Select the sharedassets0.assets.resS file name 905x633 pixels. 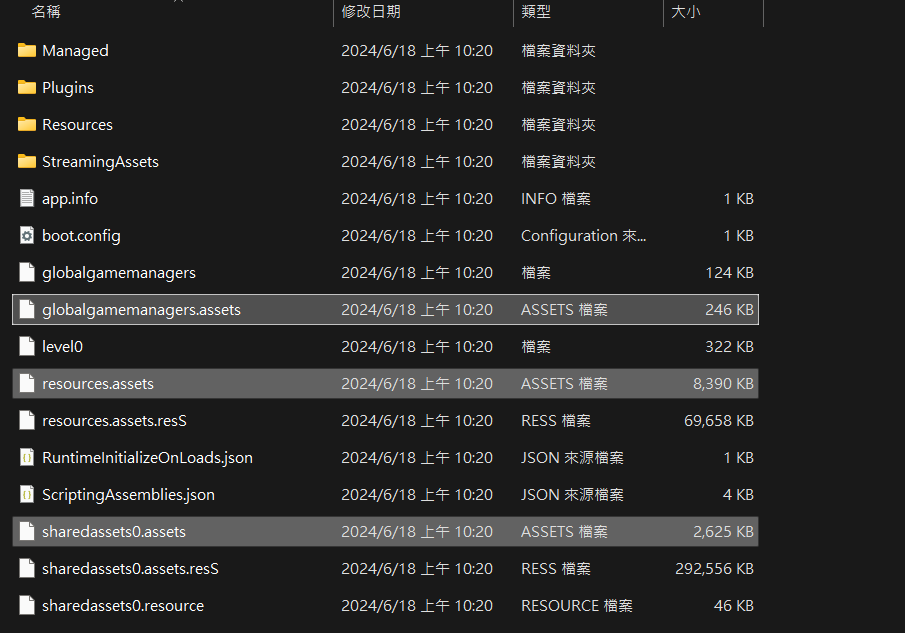[130, 568]
